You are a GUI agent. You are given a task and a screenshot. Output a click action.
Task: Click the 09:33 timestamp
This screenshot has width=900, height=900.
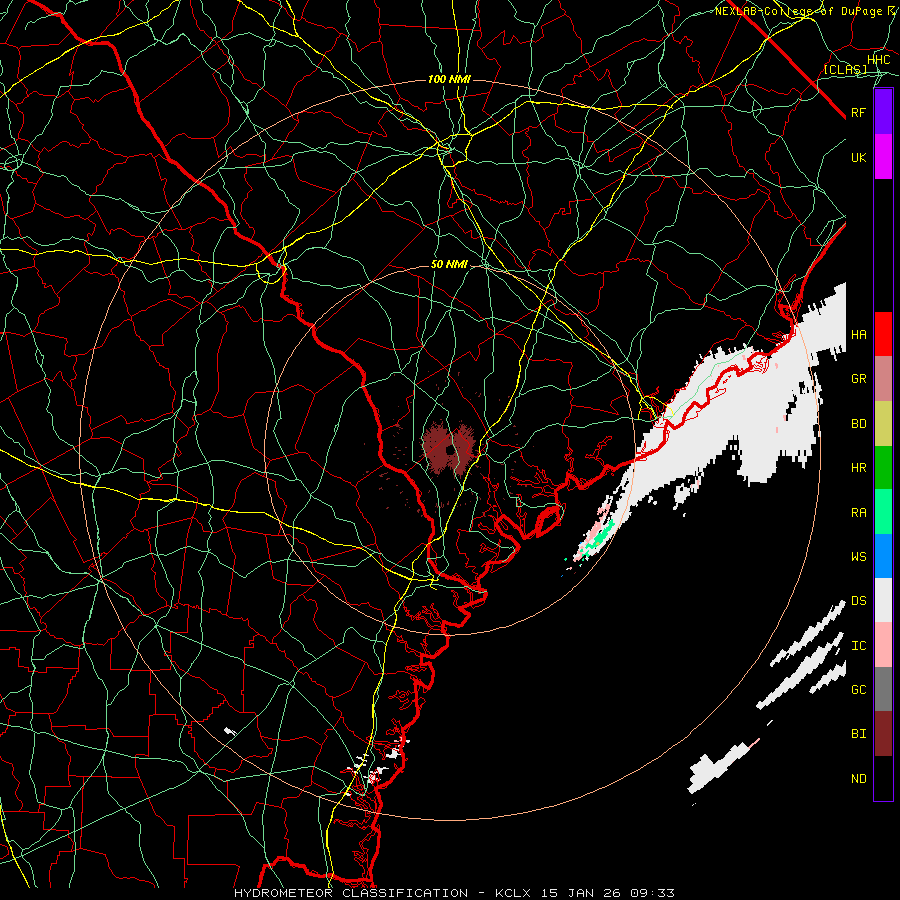tap(654, 893)
